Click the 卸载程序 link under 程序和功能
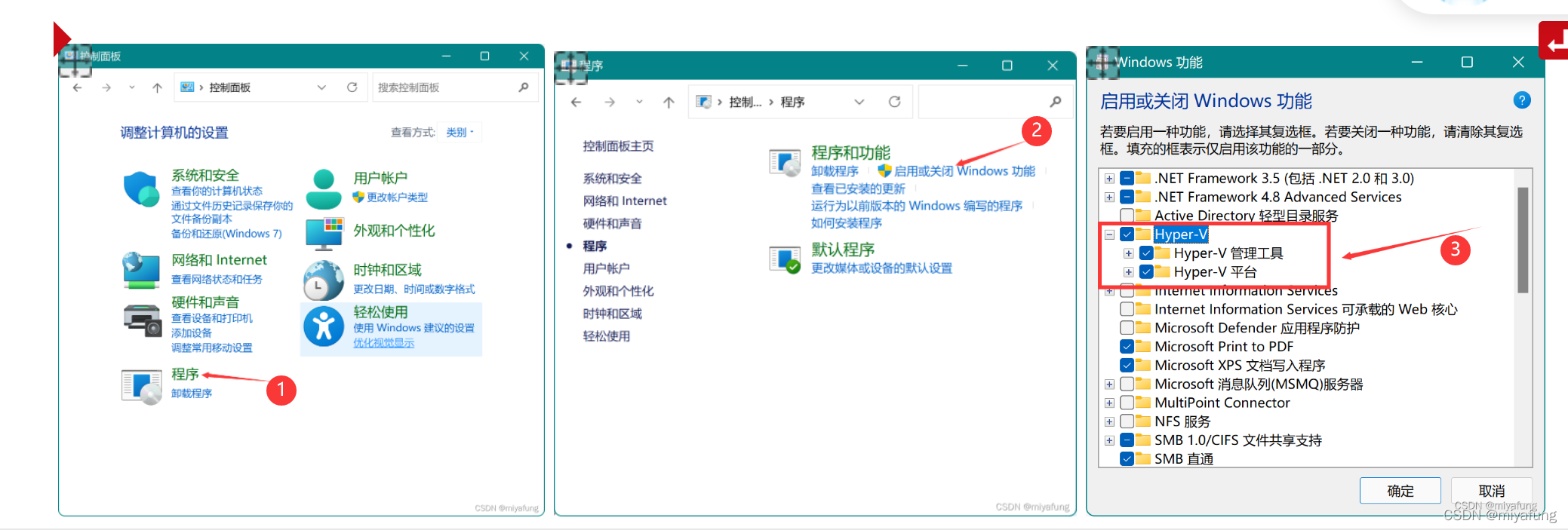Screen dimensions: 1568x530 (x=835, y=171)
